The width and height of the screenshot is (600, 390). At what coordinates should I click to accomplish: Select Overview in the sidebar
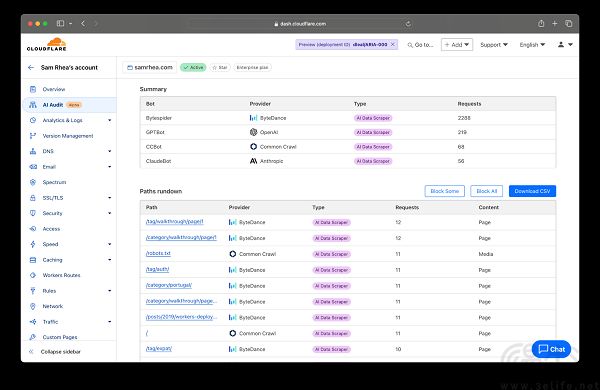[x=54, y=89]
